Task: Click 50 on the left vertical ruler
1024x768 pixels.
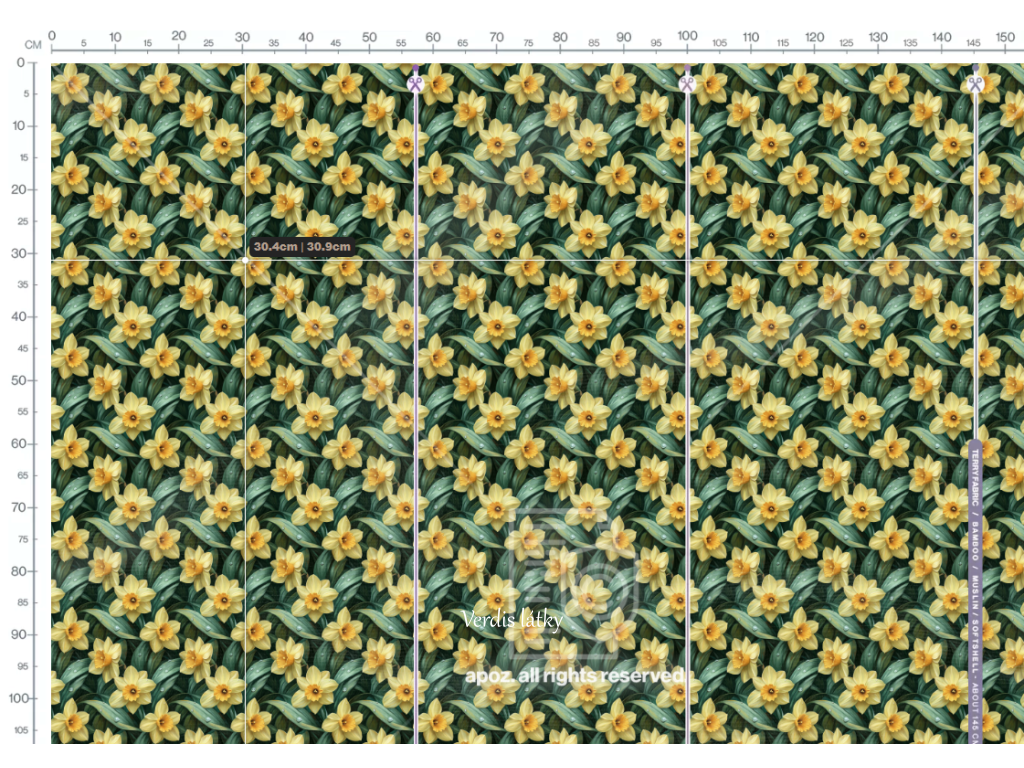Action: (18, 380)
